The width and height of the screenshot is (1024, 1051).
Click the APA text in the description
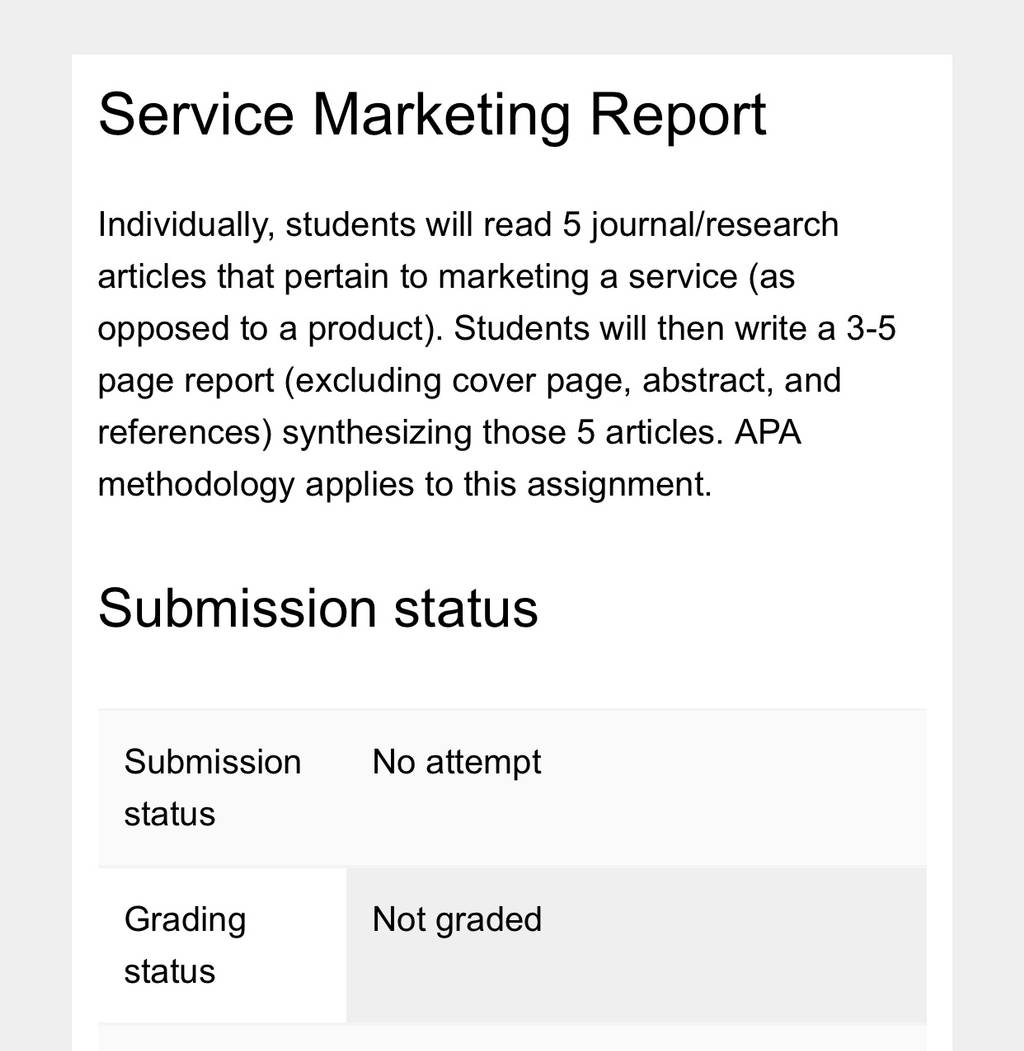click(767, 432)
